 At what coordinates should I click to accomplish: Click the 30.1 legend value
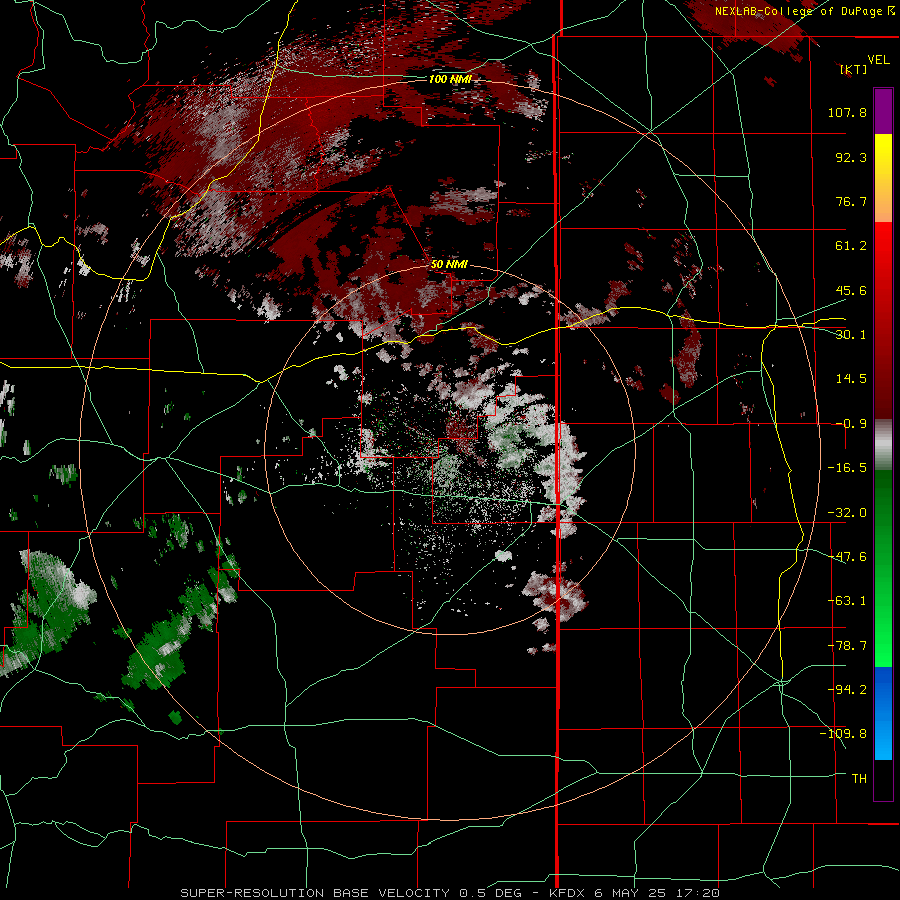[x=851, y=335]
